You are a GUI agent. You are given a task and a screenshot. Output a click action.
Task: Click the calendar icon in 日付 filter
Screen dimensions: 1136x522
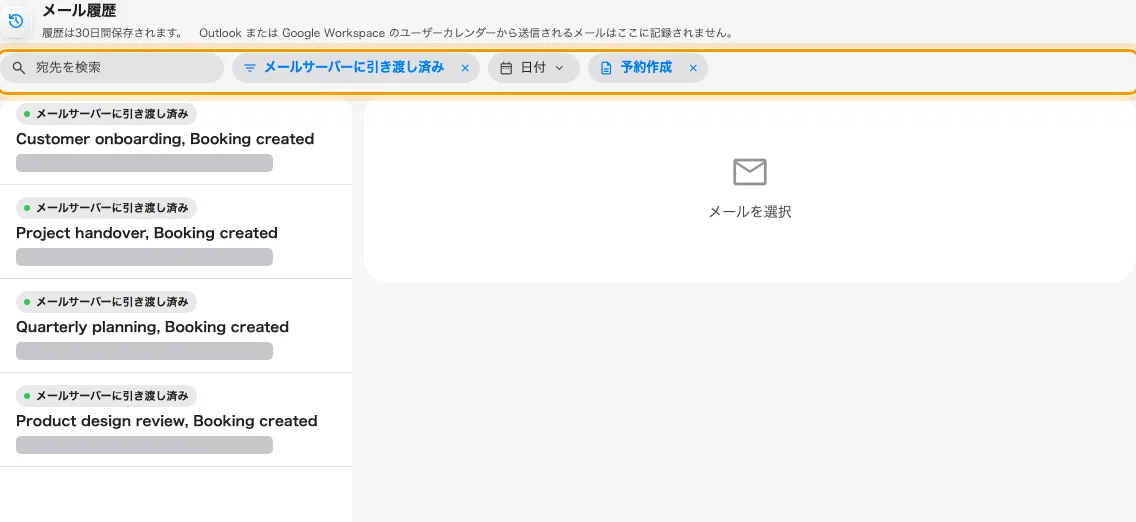click(506, 68)
